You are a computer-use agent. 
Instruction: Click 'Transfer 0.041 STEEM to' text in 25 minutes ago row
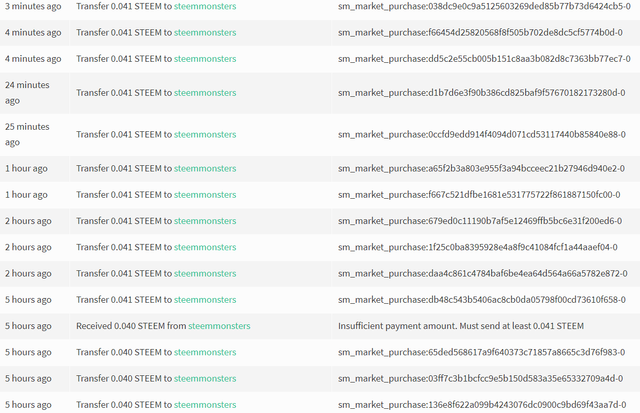point(124,134)
